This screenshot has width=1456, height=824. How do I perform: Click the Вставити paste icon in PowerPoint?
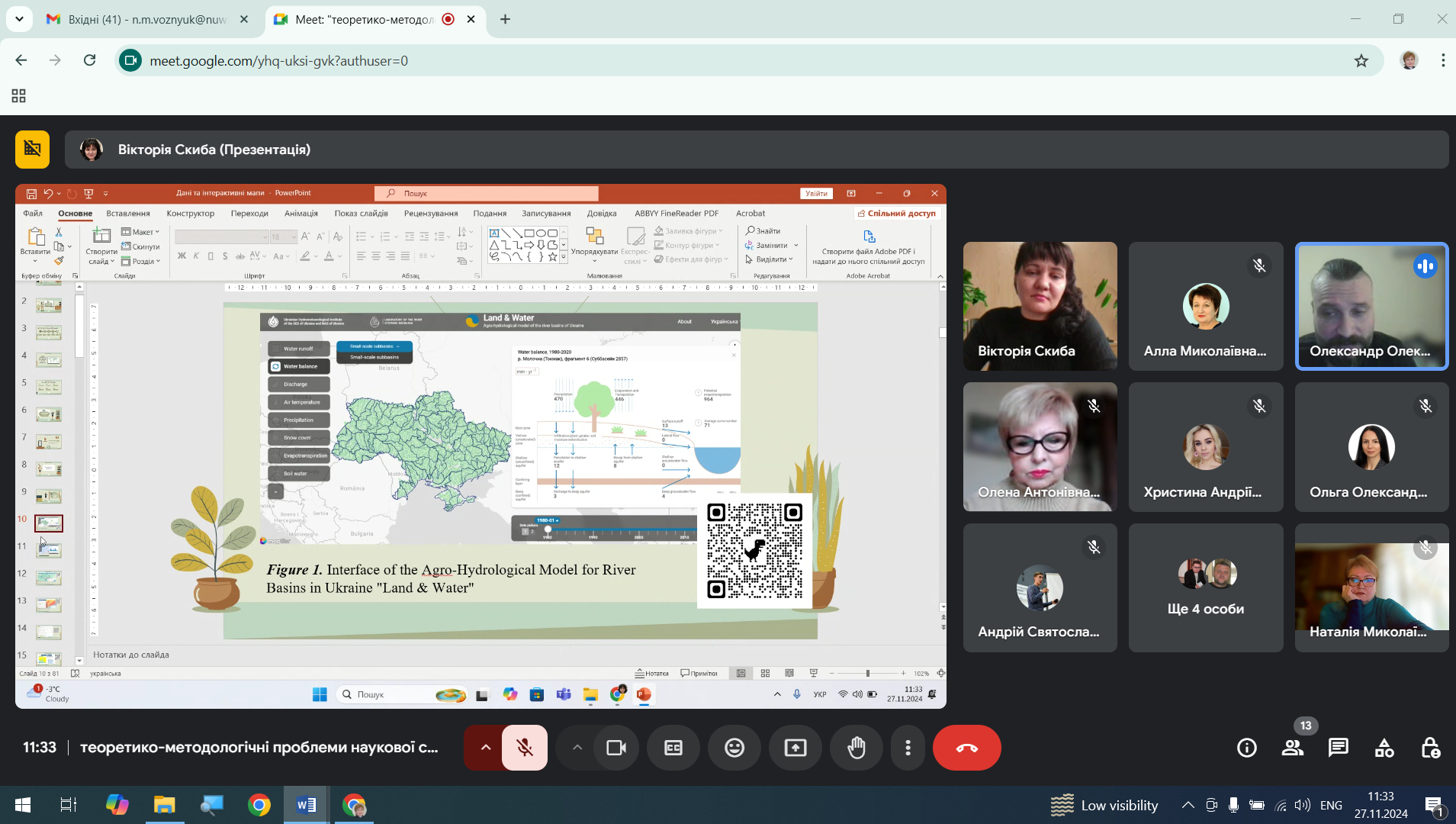[x=35, y=237]
